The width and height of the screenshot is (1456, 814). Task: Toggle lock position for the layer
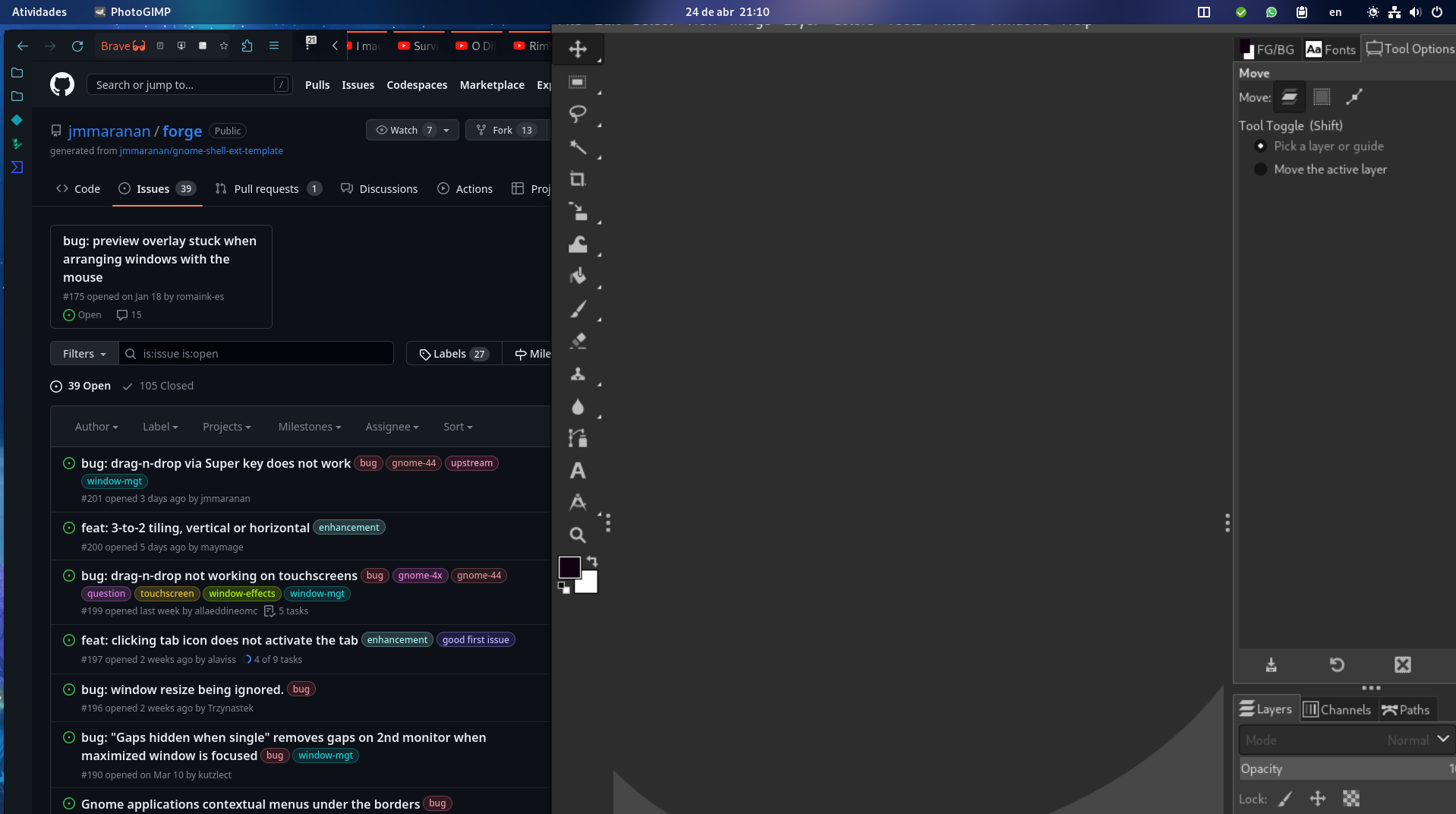point(1319,799)
